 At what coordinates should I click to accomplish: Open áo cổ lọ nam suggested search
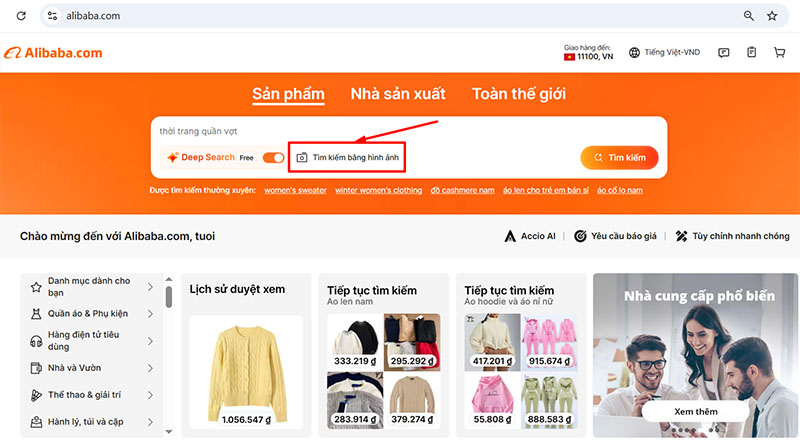pyautogui.click(x=620, y=190)
